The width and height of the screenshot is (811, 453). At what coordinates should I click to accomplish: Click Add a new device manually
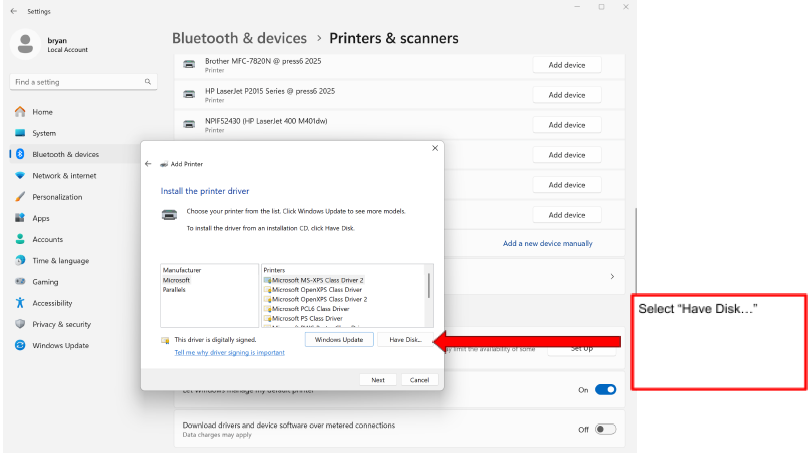(x=548, y=243)
